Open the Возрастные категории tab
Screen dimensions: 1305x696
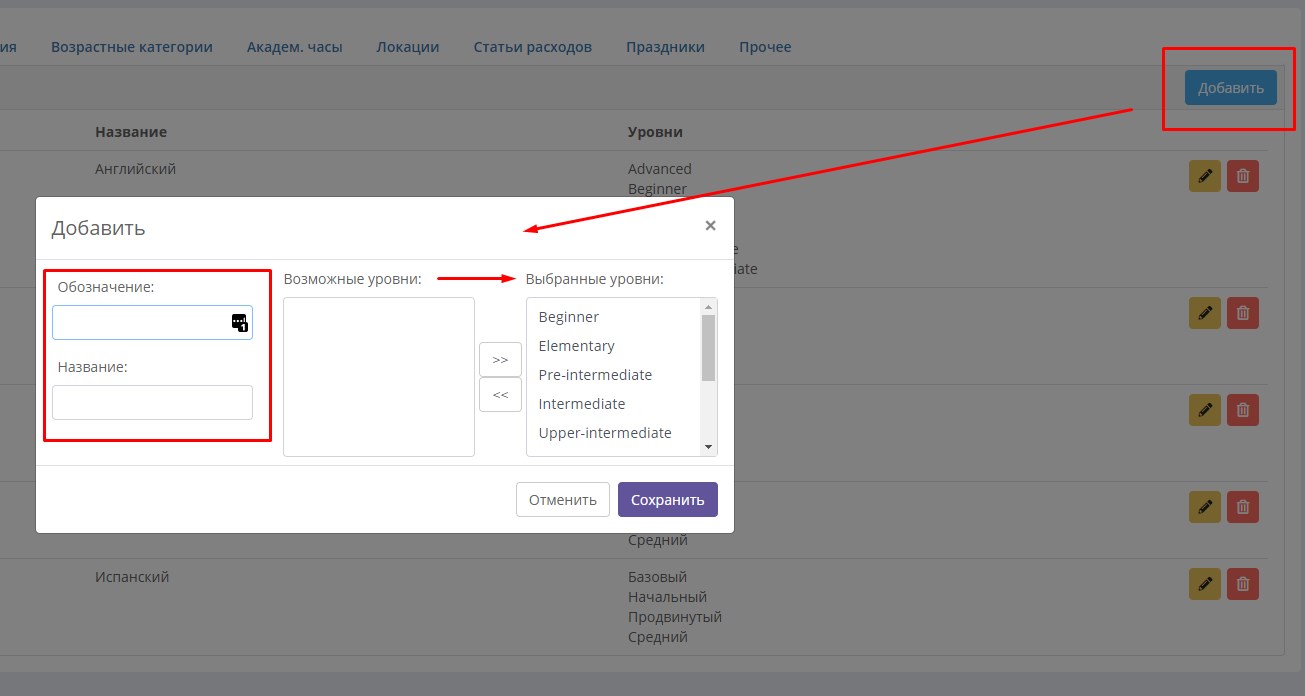tap(132, 47)
